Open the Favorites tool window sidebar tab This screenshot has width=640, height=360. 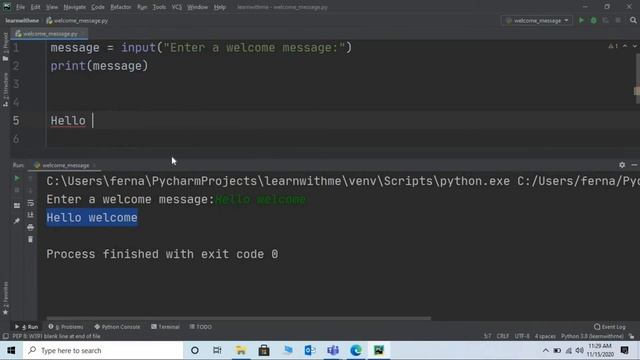[5, 298]
